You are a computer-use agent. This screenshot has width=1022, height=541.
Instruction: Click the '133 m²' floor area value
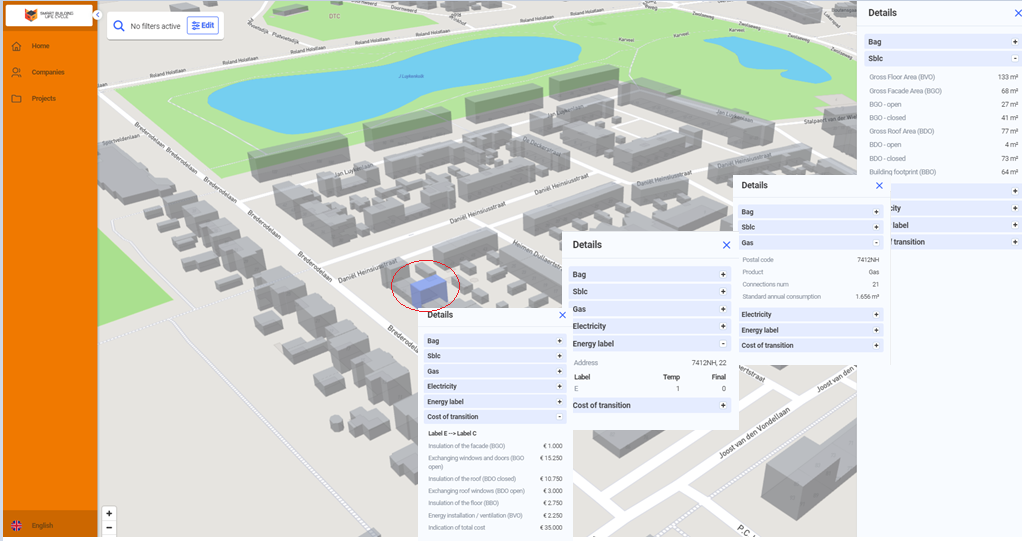pos(1008,77)
